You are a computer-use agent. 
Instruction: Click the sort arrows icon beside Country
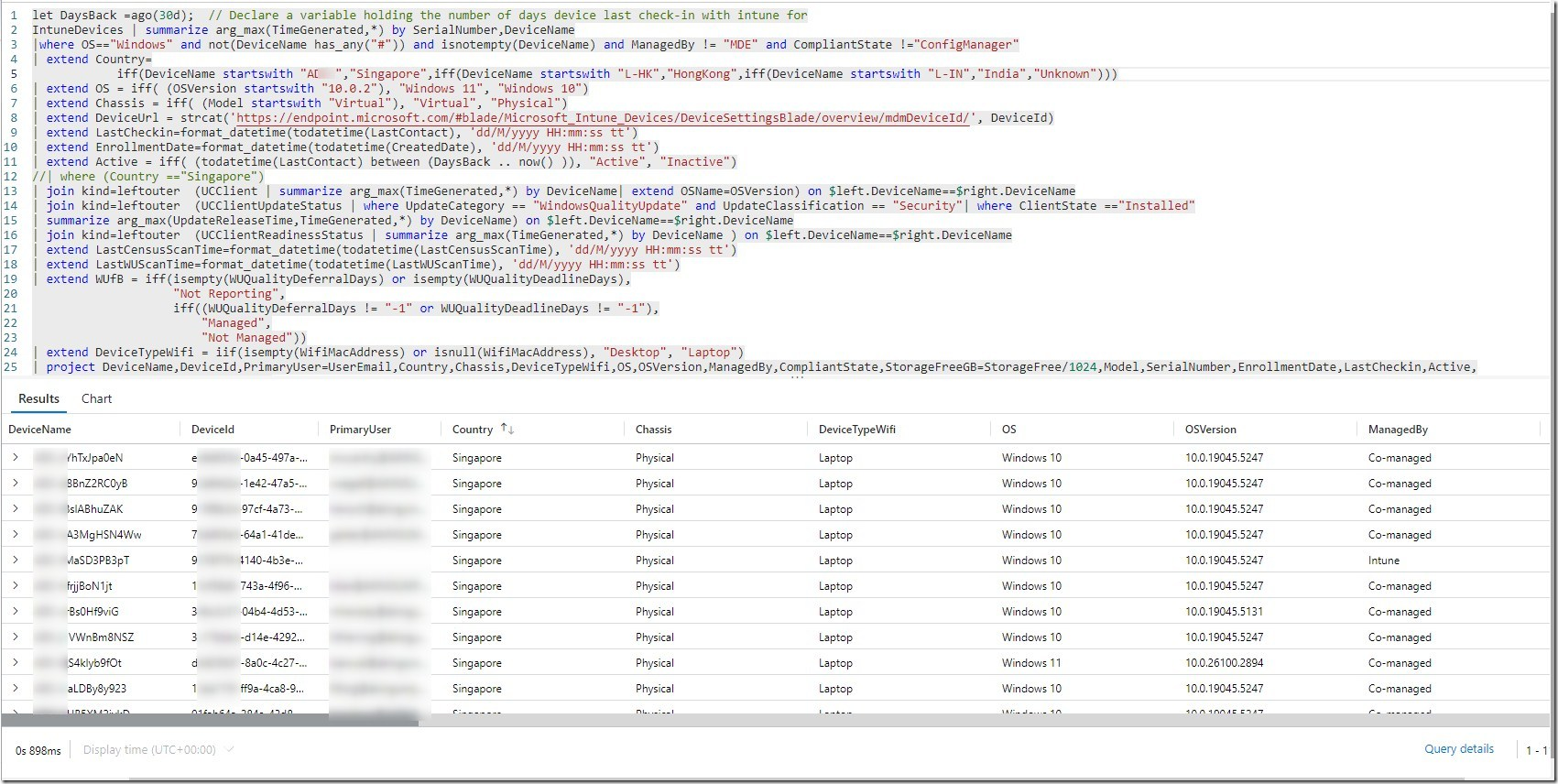click(x=507, y=430)
